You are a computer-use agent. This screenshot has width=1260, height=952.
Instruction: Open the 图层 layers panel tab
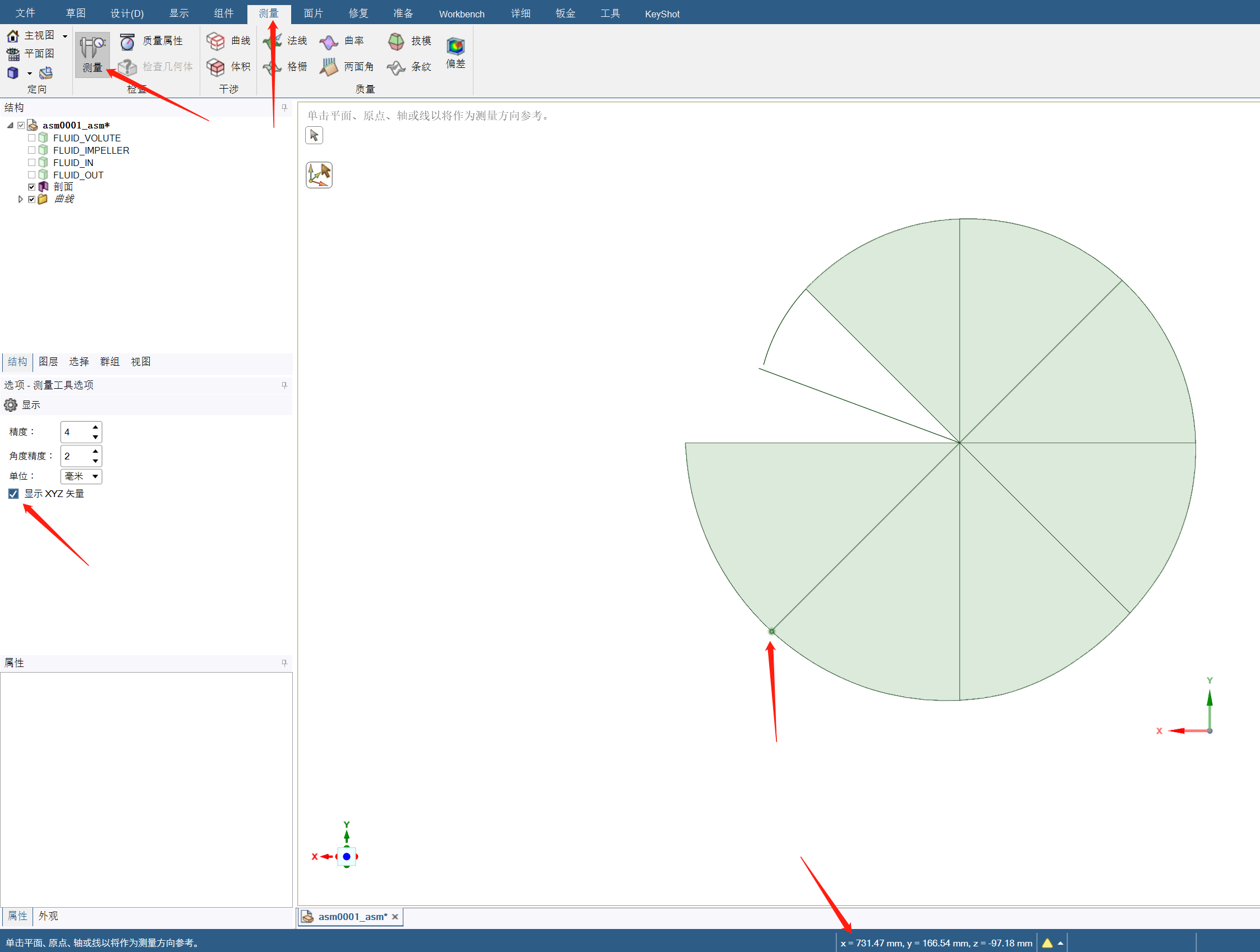click(48, 362)
